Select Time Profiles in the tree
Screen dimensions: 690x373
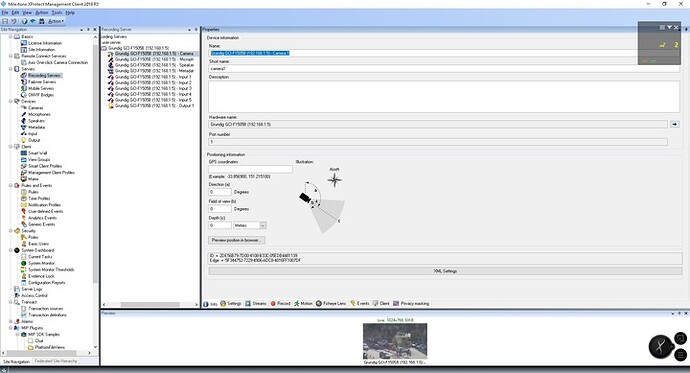click(x=39, y=198)
